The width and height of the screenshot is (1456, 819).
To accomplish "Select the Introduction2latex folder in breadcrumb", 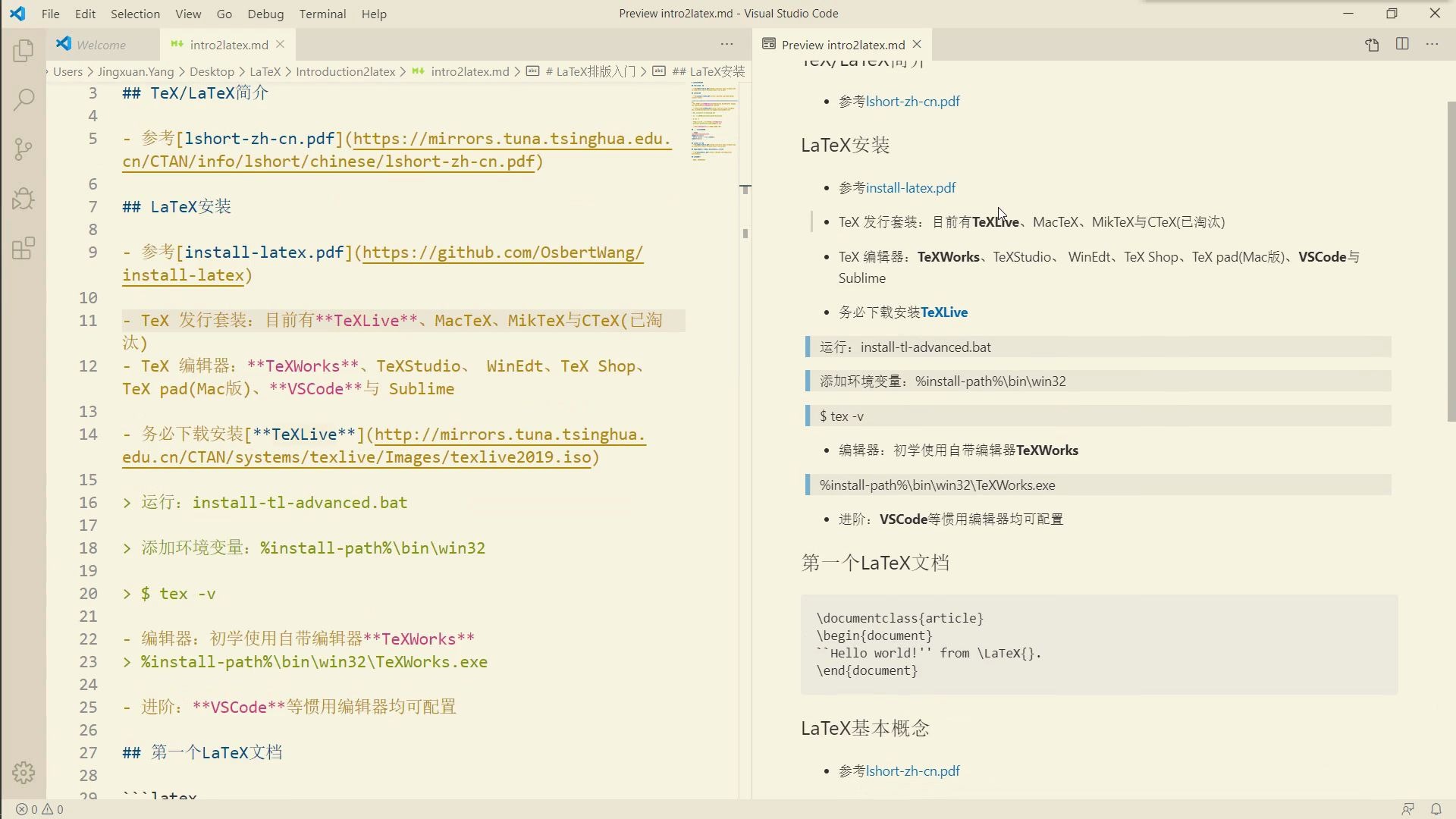I will click(345, 71).
